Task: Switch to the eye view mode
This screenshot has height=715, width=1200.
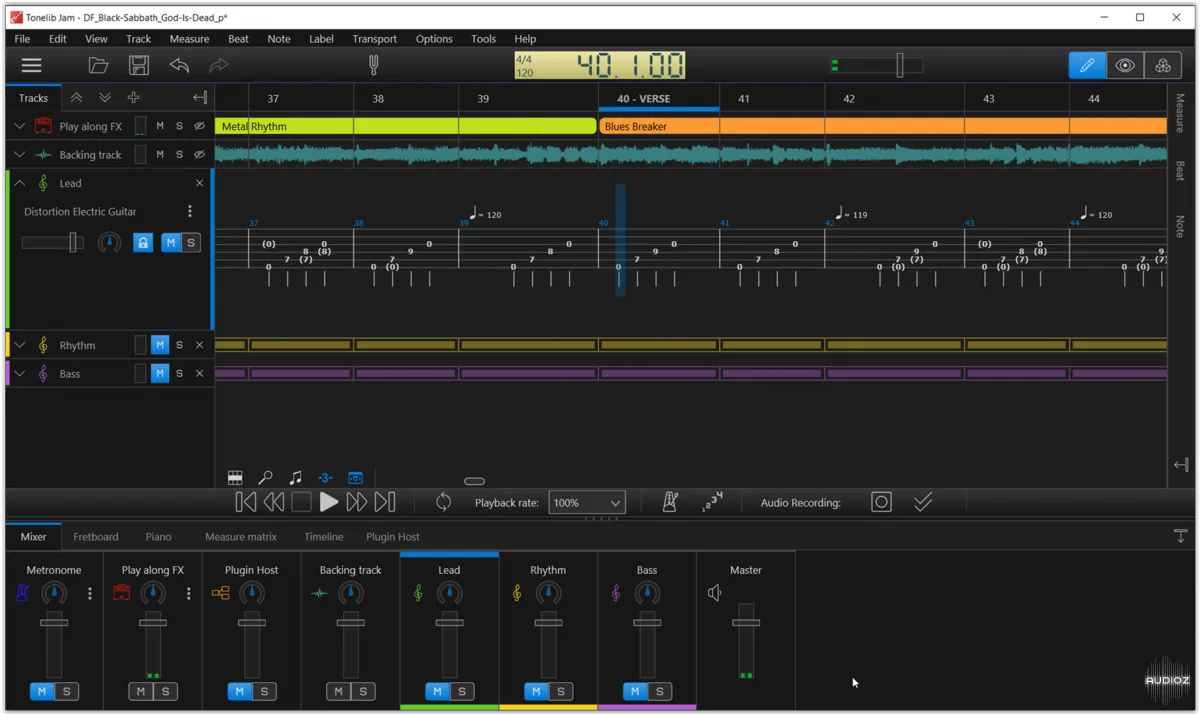Action: point(1125,65)
